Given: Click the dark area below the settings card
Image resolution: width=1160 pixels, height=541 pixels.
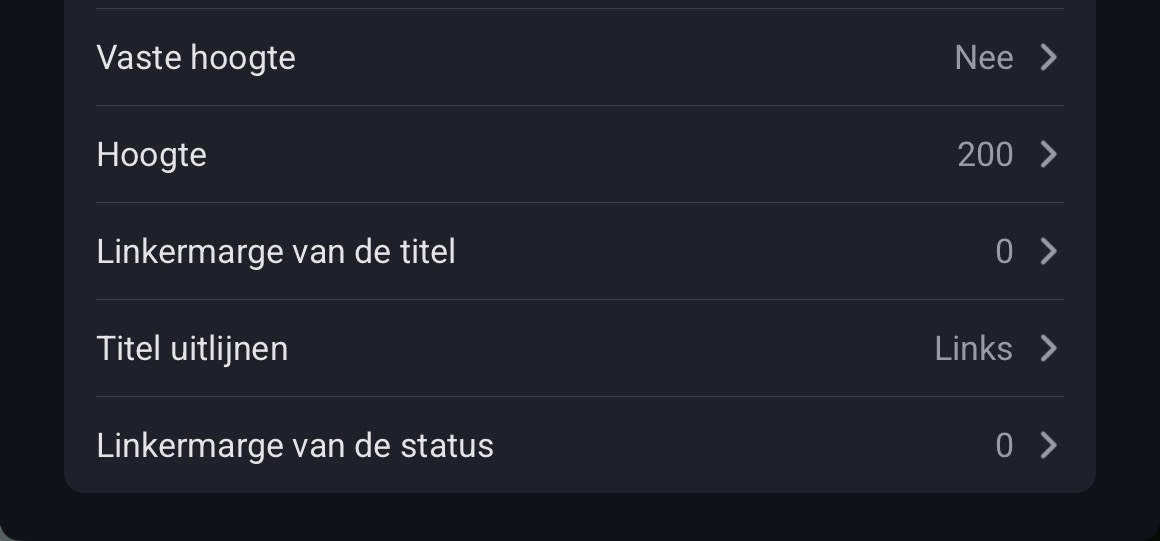Looking at the screenshot, I should [x=580, y=517].
